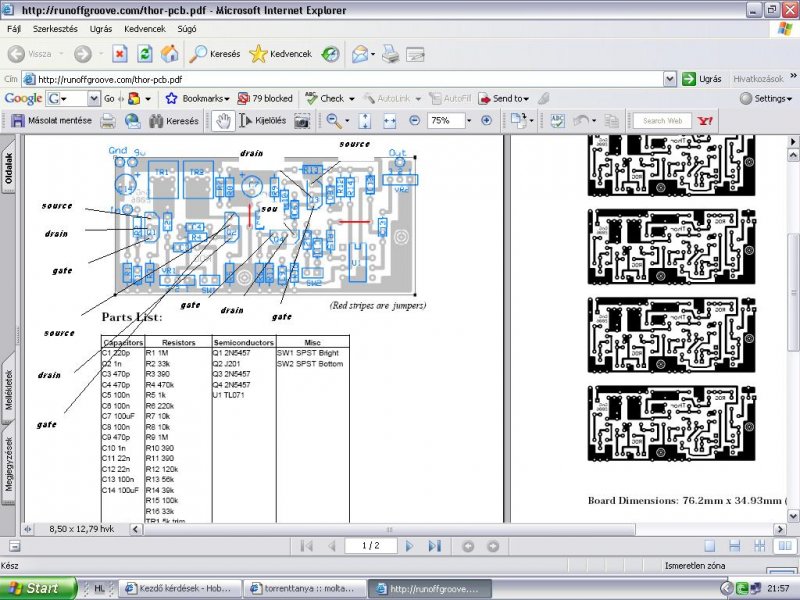800x600 pixels.
Task: Open the Megjegyzések comments side tab
Action: (9, 464)
